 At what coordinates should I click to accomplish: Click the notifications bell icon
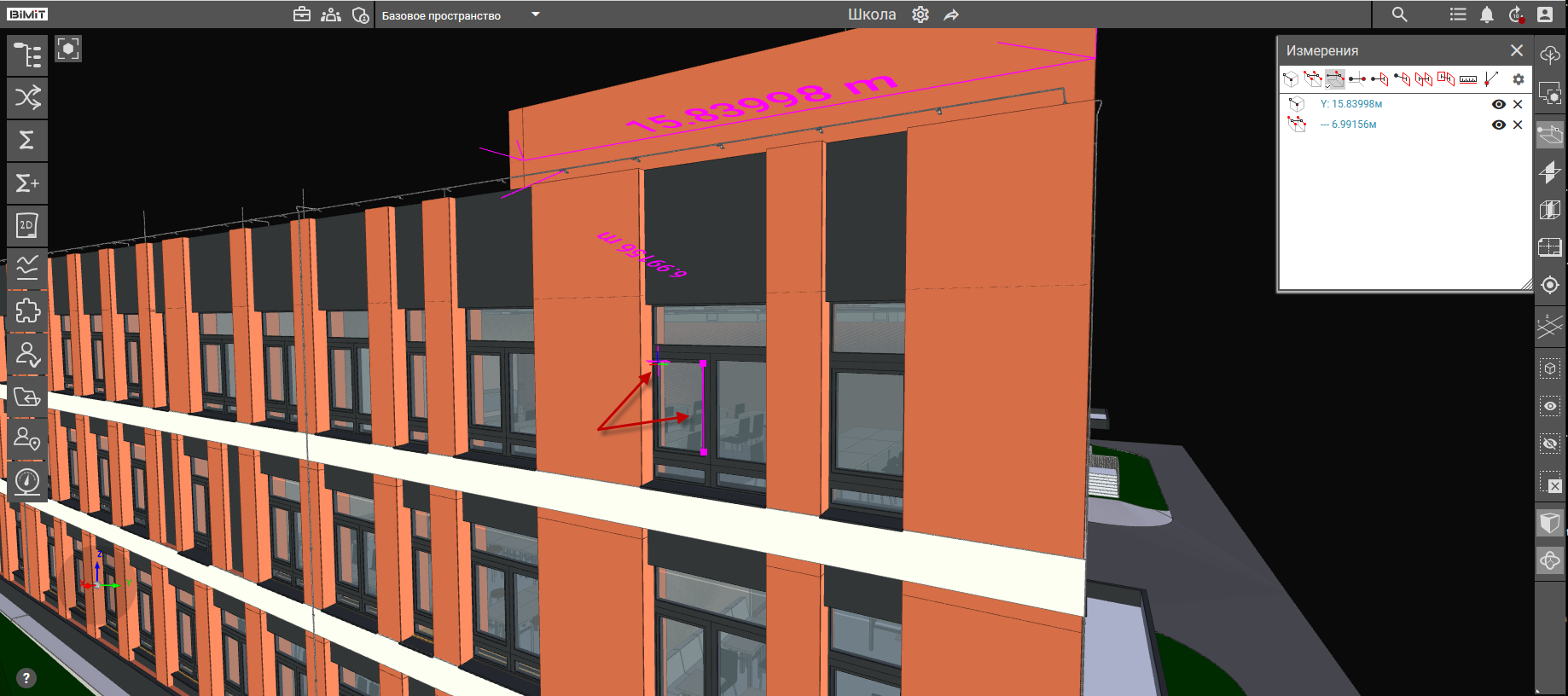point(1486,14)
